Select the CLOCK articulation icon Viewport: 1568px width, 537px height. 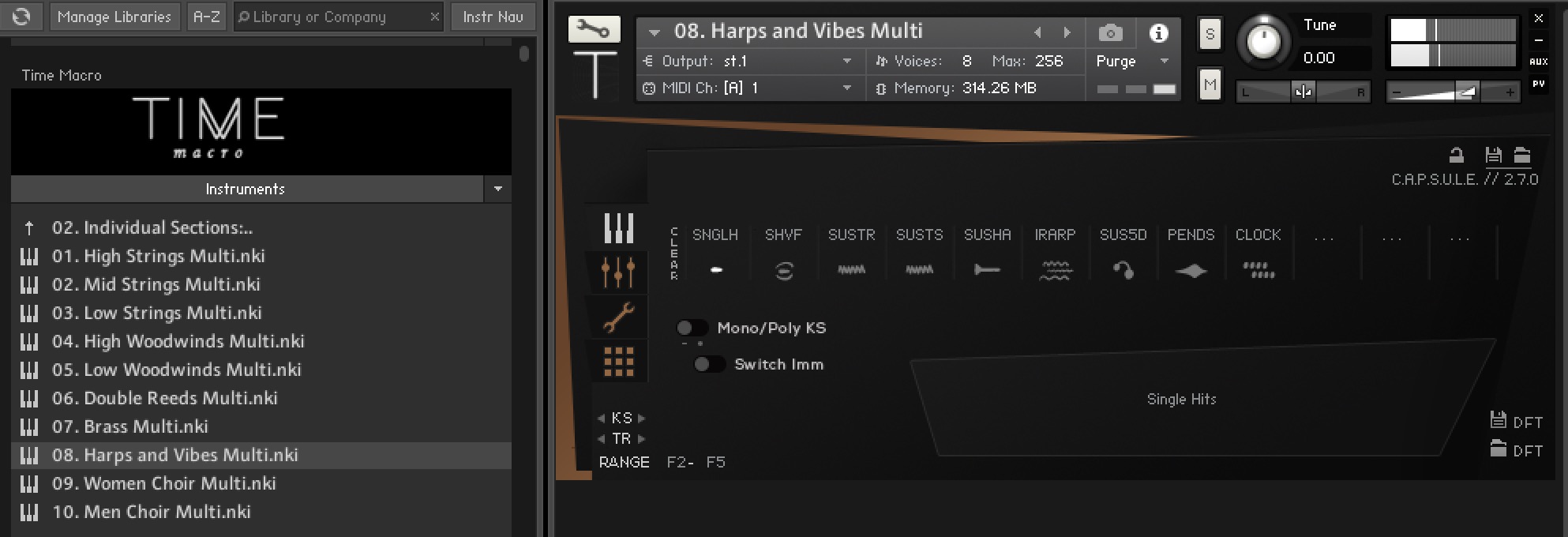pyautogui.click(x=1259, y=270)
